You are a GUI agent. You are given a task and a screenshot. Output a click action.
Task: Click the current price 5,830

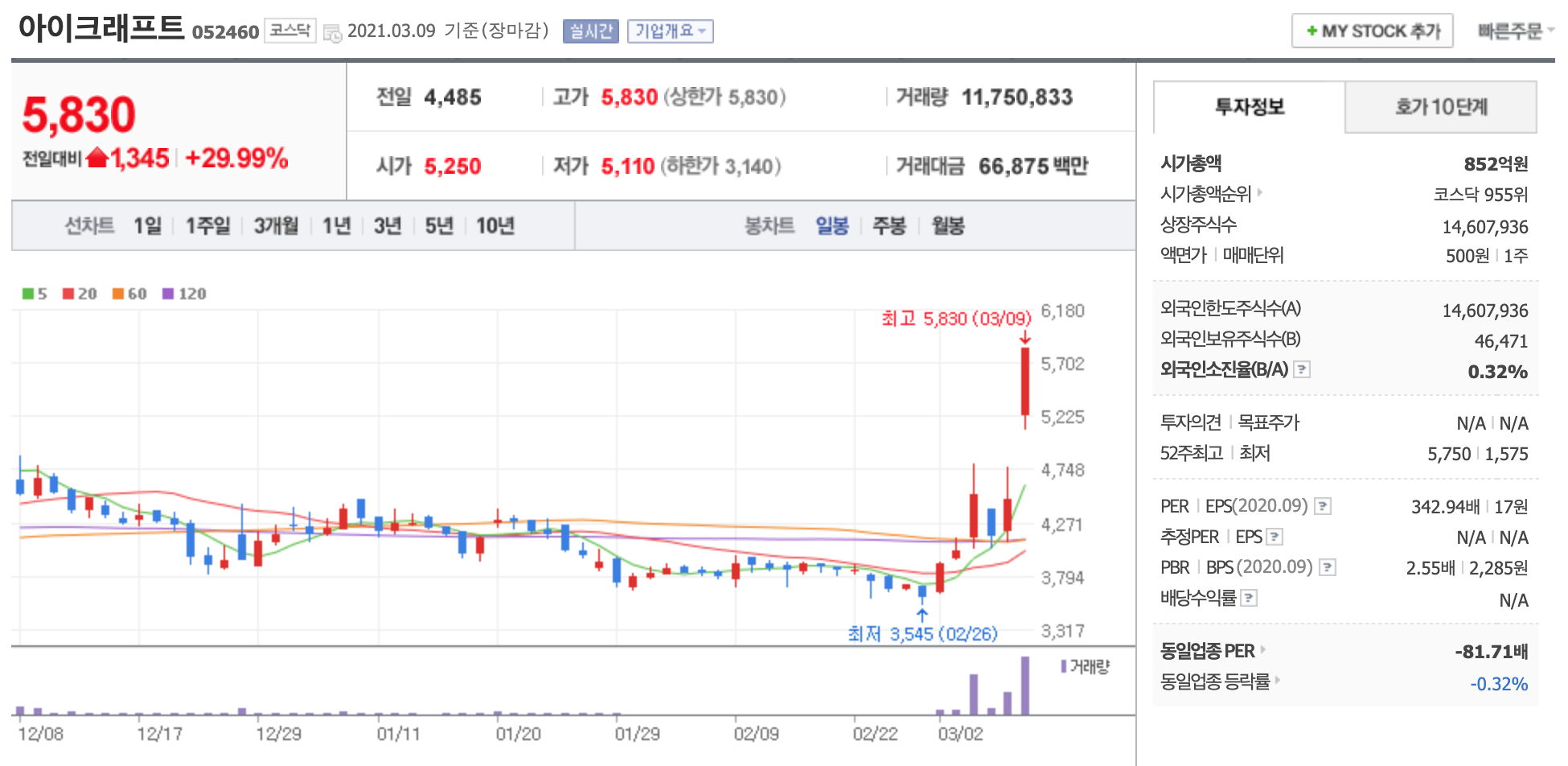click(x=79, y=114)
